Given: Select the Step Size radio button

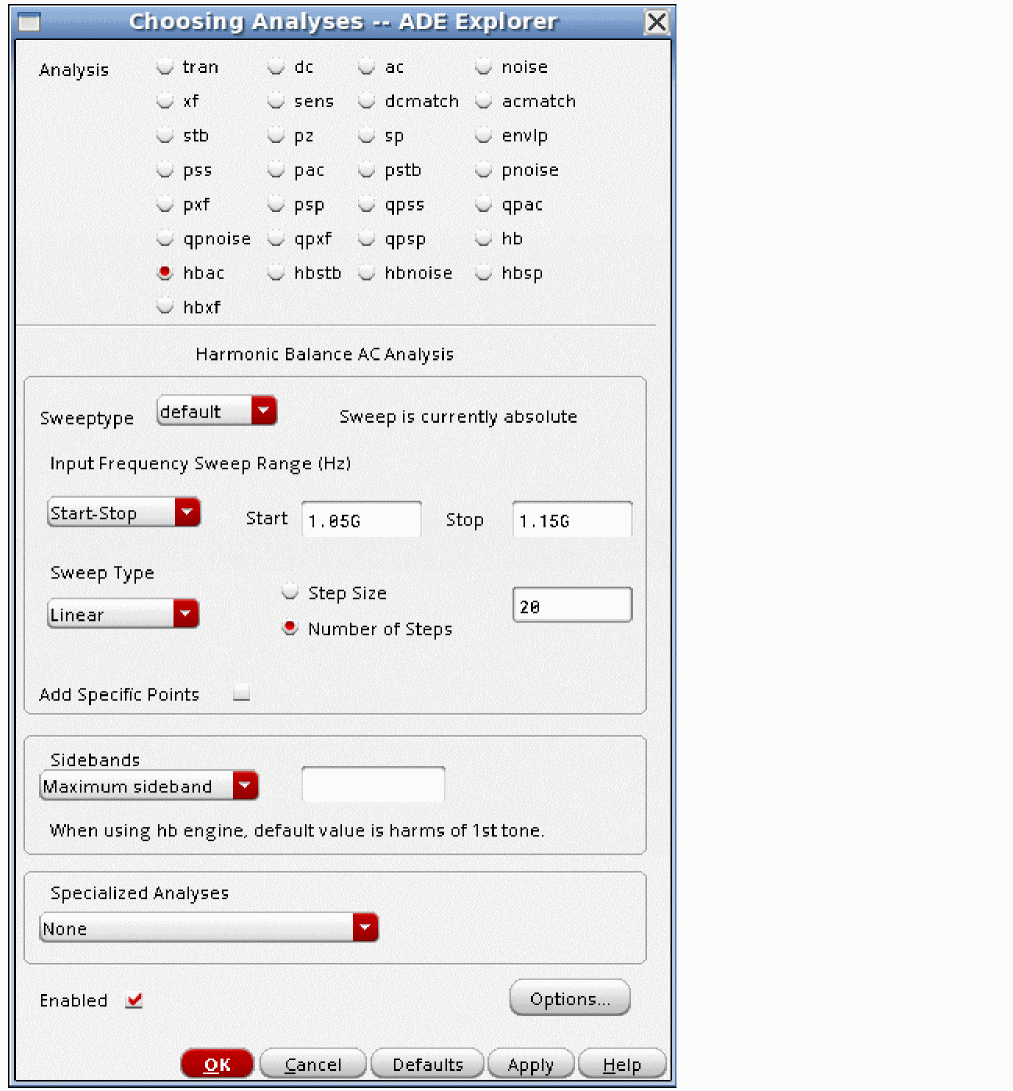Looking at the screenshot, I should pyautogui.click(x=290, y=593).
